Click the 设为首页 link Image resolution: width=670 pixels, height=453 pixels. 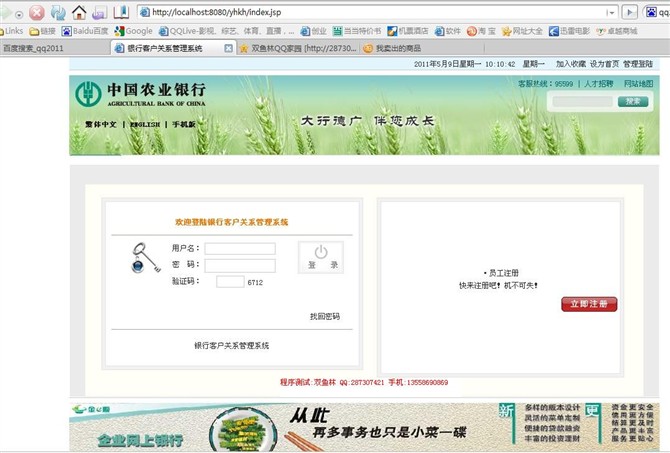pyautogui.click(x=604, y=64)
